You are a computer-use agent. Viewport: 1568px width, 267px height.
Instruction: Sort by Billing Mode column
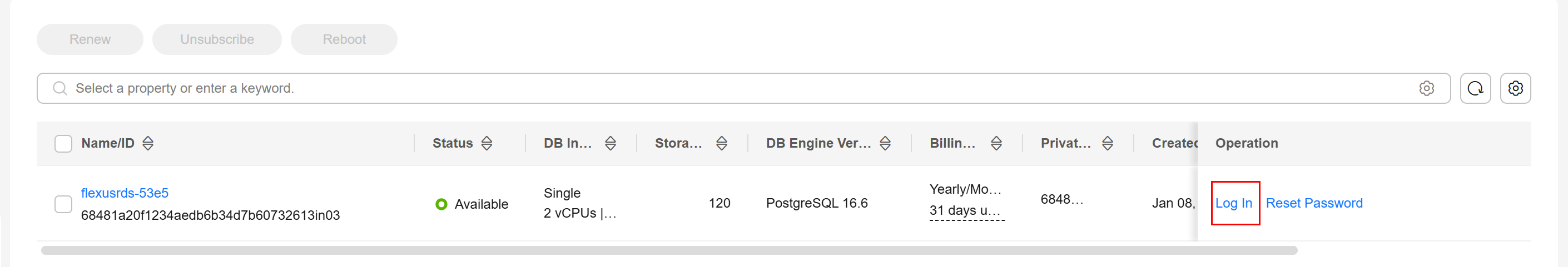click(996, 144)
